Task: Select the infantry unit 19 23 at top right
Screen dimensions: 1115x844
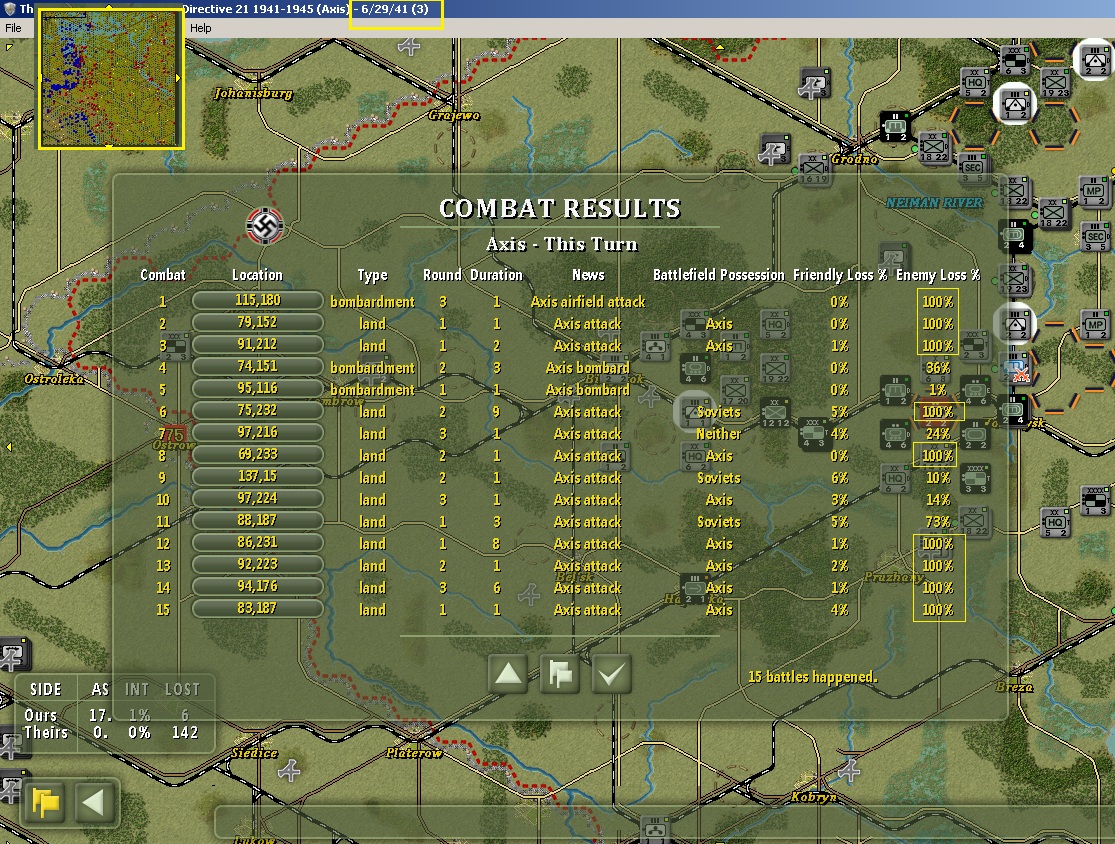Action: [x=1055, y=83]
